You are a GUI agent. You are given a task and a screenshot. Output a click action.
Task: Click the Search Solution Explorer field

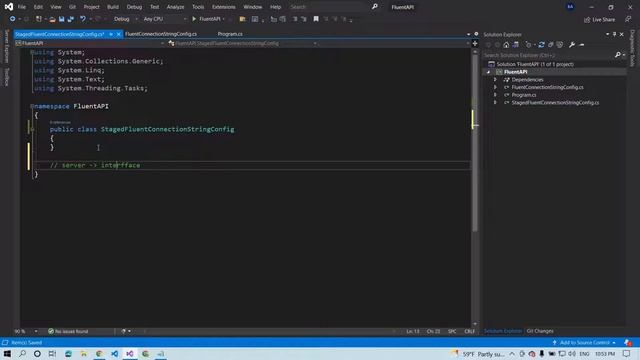(x=548, y=55)
